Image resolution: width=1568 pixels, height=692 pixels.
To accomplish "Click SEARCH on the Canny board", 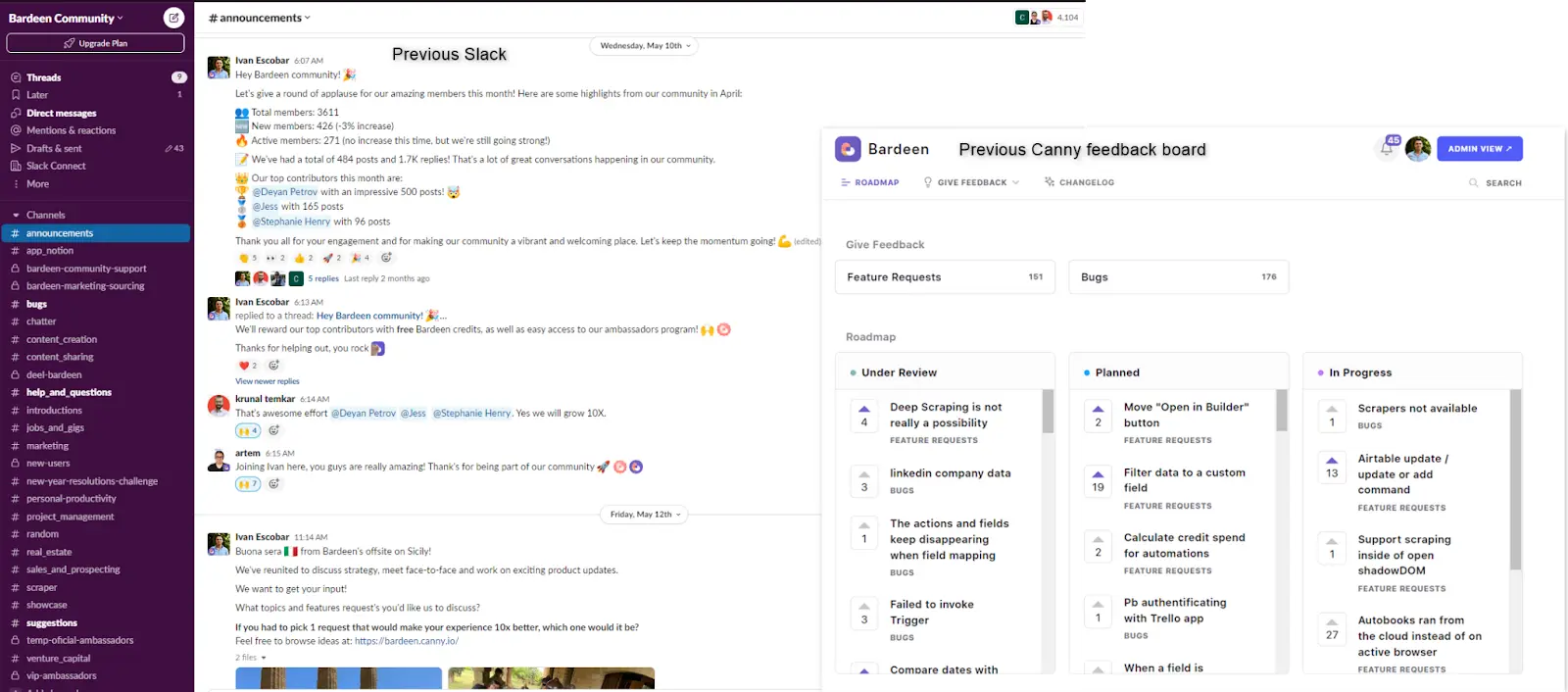I will 1495,183.
